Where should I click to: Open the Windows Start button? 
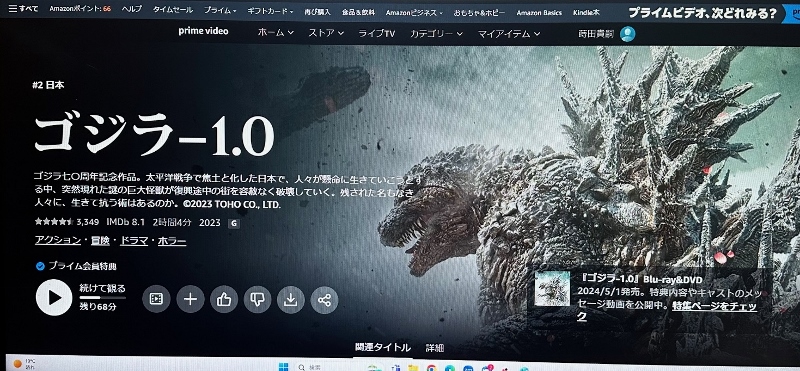(x=283, y=367)
